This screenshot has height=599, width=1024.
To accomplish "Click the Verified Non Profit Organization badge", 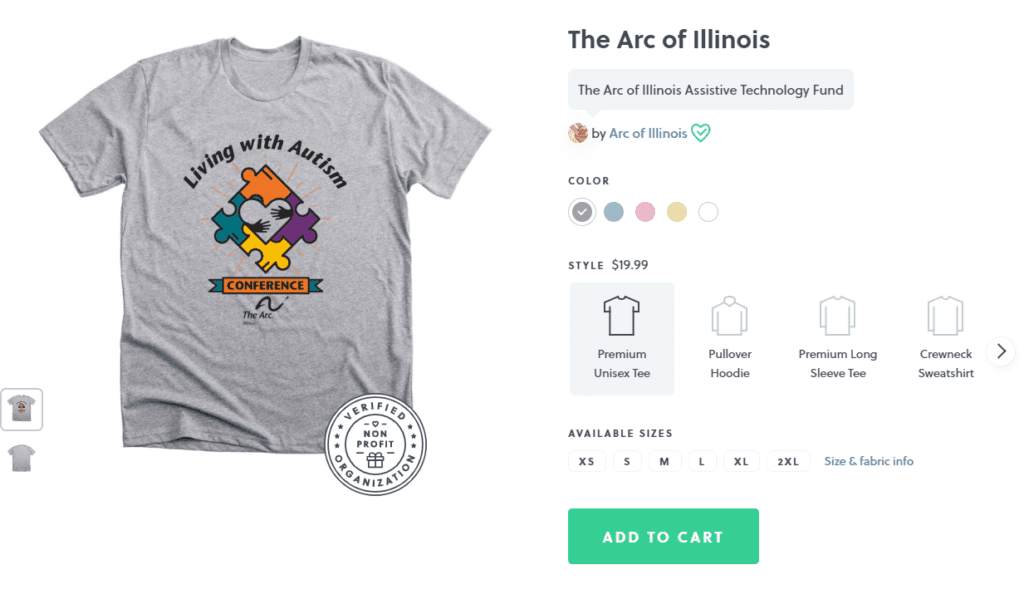I will pos(375,444).
